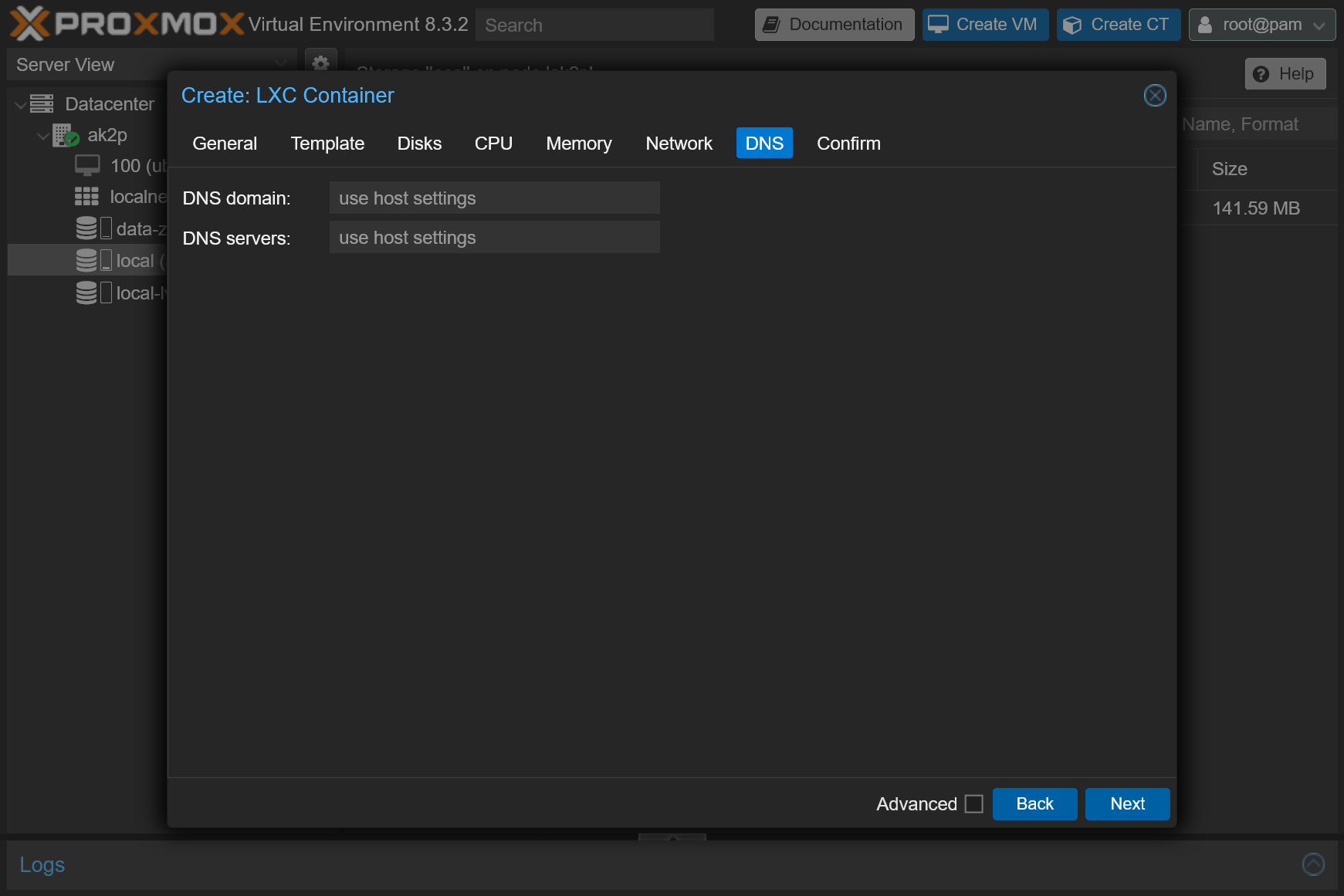Switch to the Network tab
The width and height of the screenshot is (1344, 896).
click(x=679, y=144)
